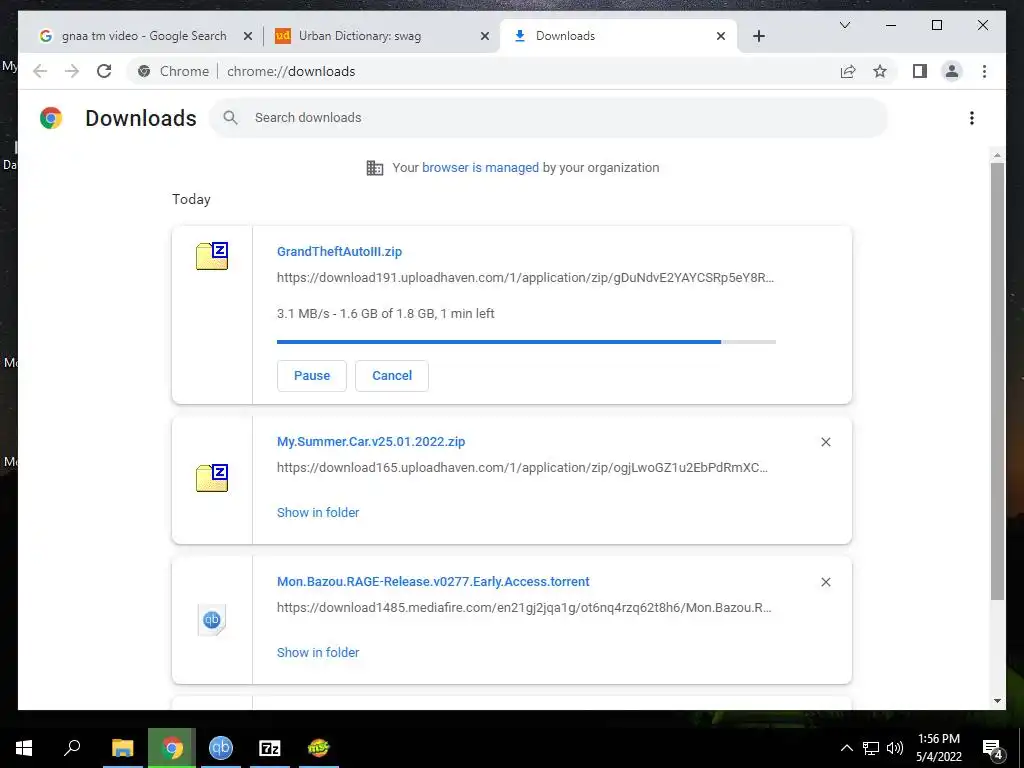Click the scrollbar up arrow
This screenshot has width=1024, height=768.
coord(997,155)
